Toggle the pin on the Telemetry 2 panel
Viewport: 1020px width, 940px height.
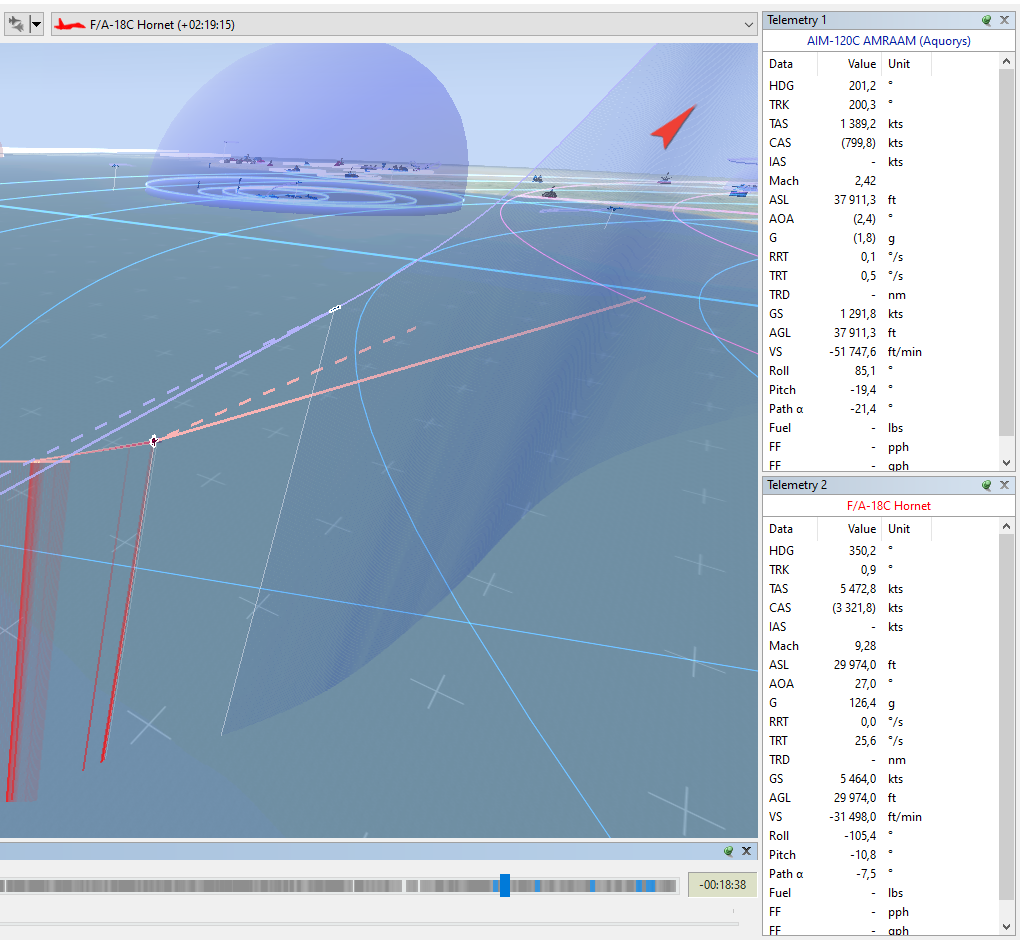coord(986,485)
